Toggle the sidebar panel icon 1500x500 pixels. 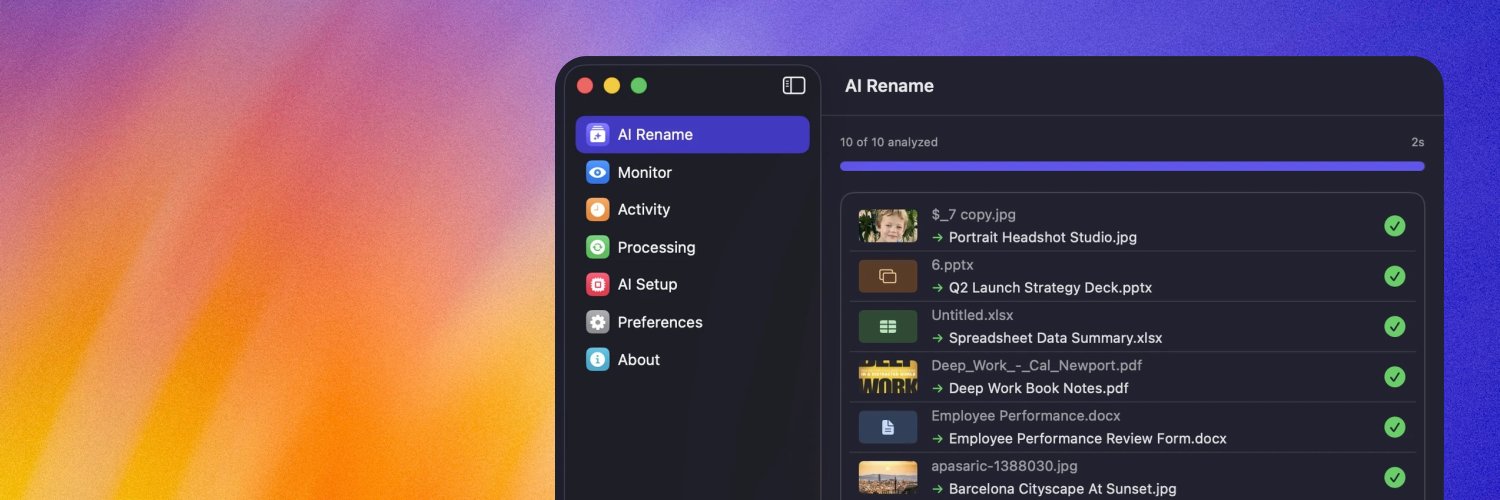[794, 86]
